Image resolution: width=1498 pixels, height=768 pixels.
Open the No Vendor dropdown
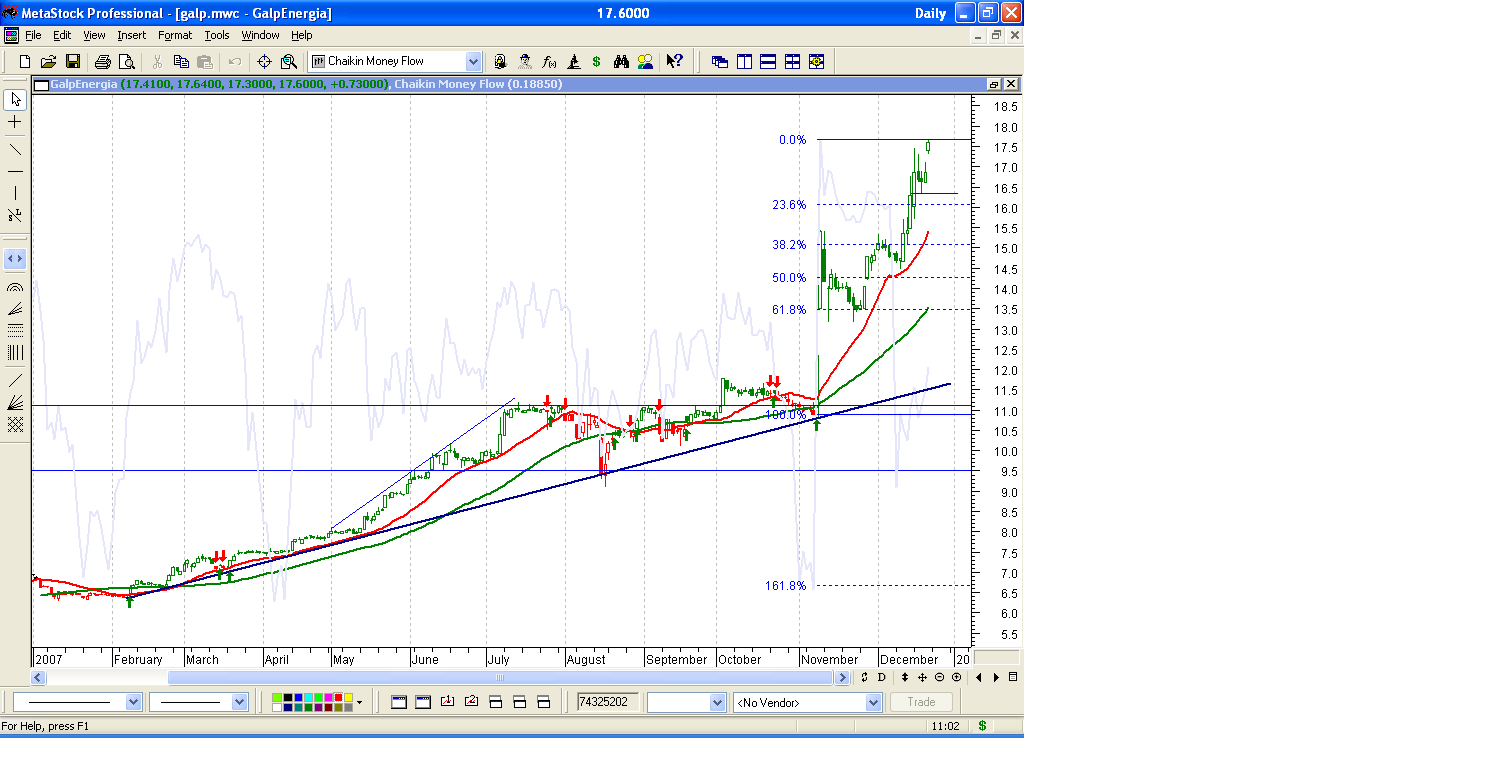coord(873,702)
